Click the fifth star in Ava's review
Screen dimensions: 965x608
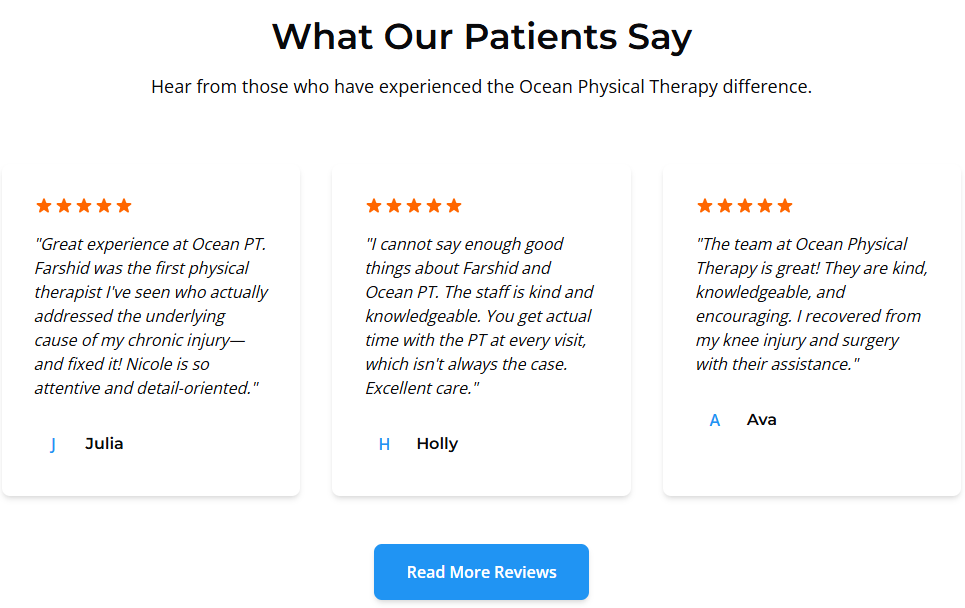pyautogui.click(x=785, y=206)
